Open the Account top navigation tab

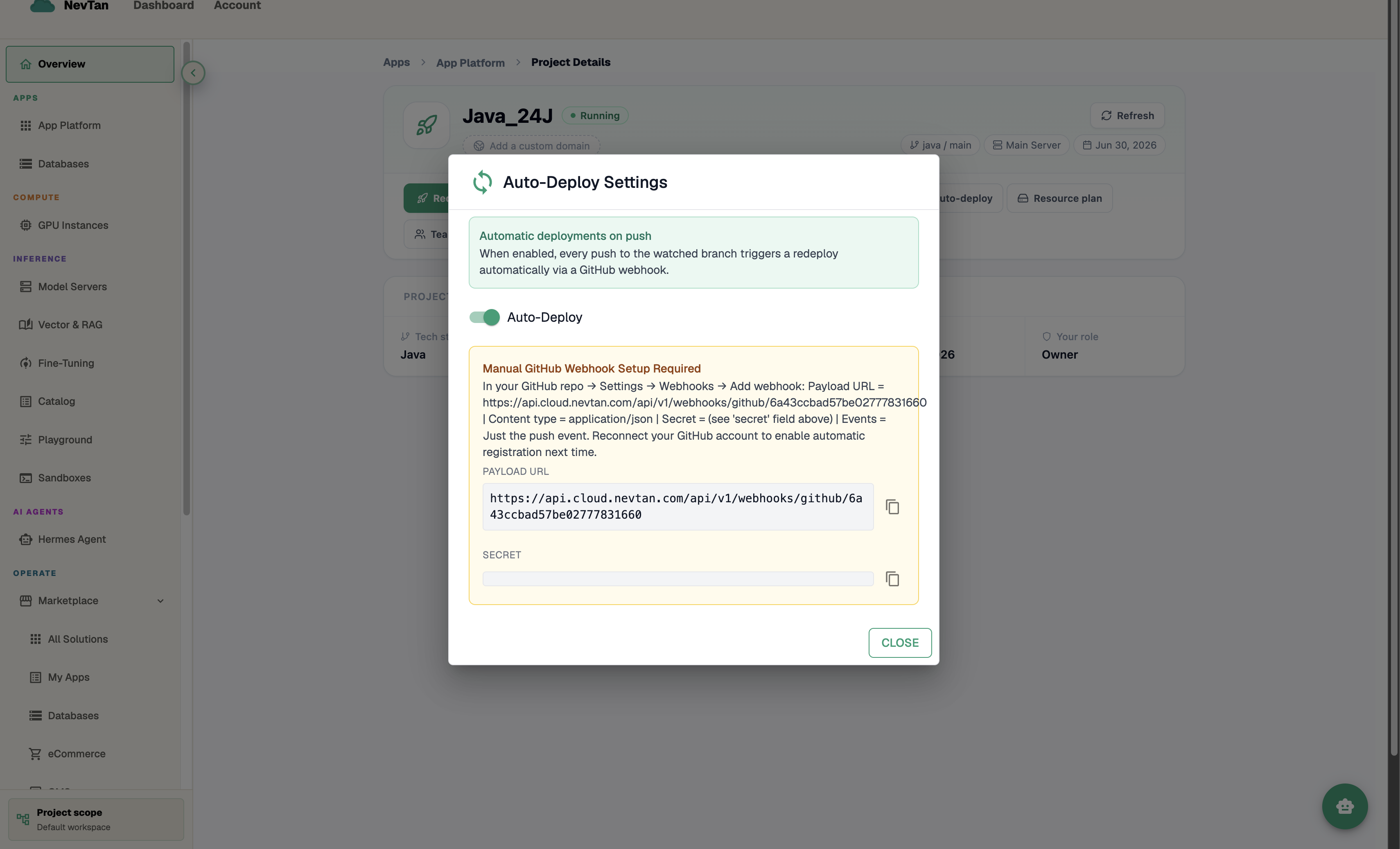(x=237, y=5)
